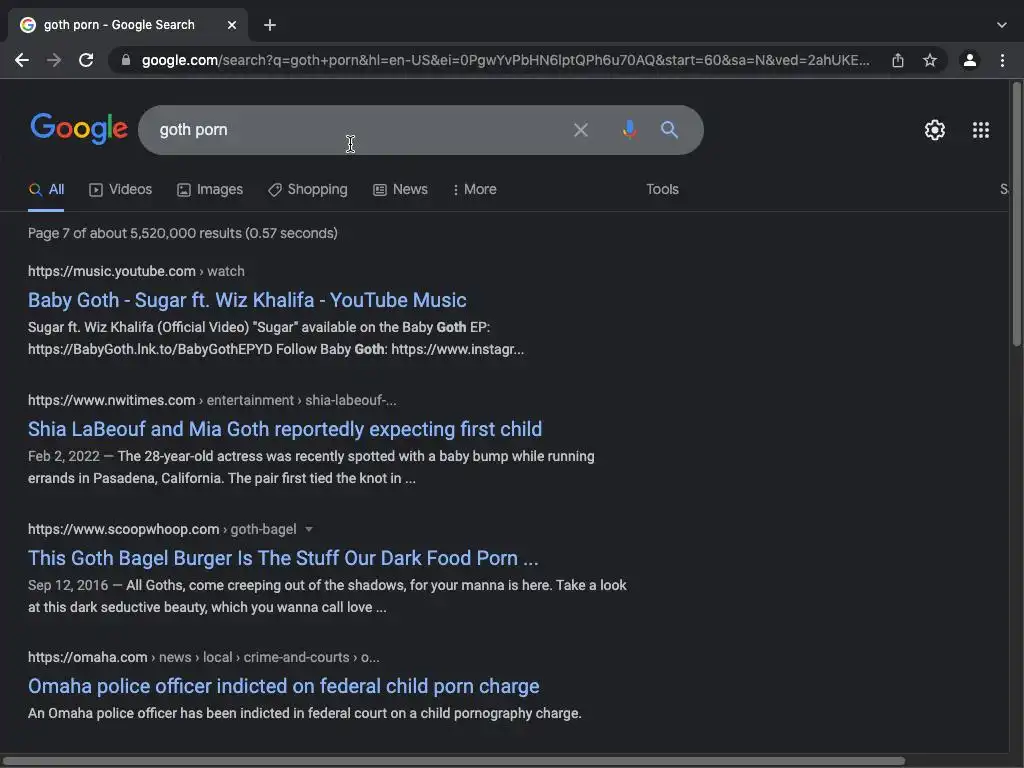The width and height of the screenshot is (1024, 768).
Task: Open the Google apps grid
Action: (x=981, y=130)
